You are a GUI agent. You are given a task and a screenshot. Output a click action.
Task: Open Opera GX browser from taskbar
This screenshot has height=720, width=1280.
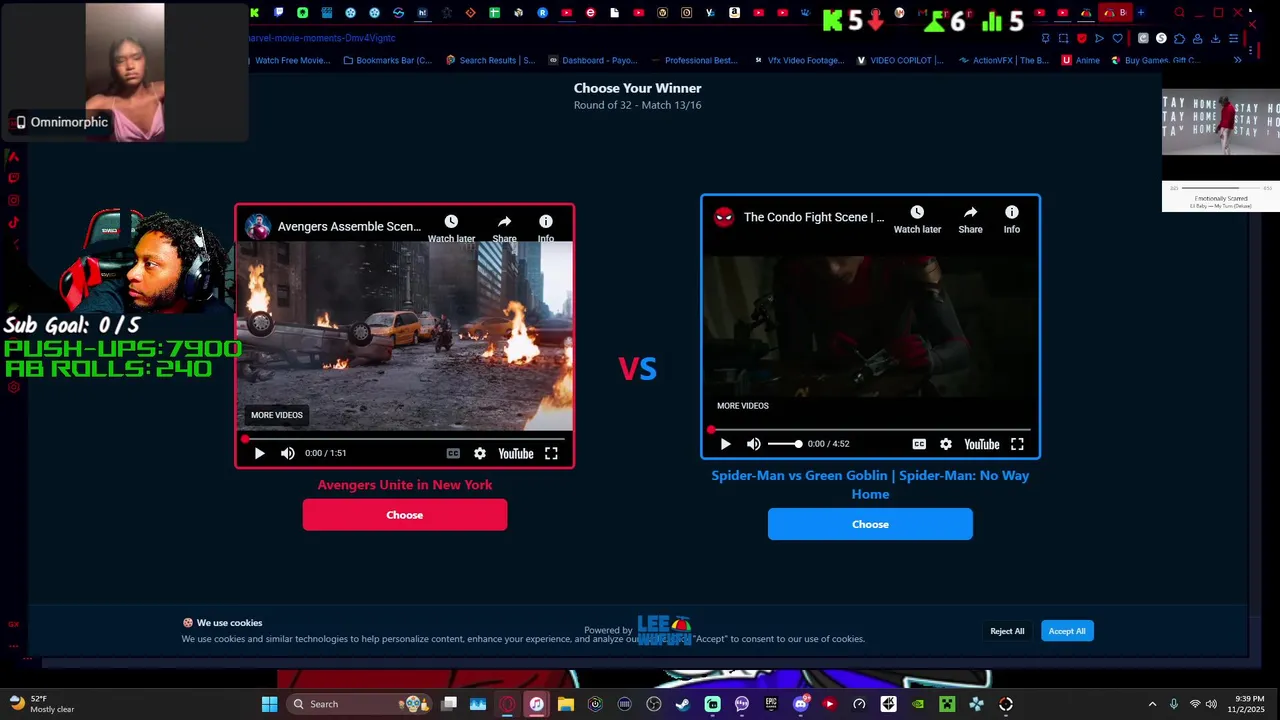507,704
